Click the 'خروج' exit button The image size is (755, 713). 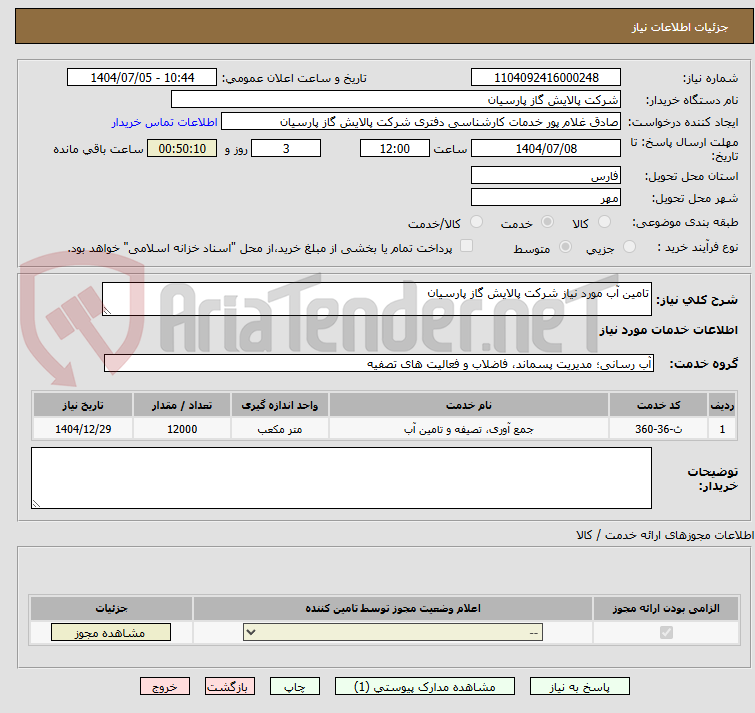[165, 687]
